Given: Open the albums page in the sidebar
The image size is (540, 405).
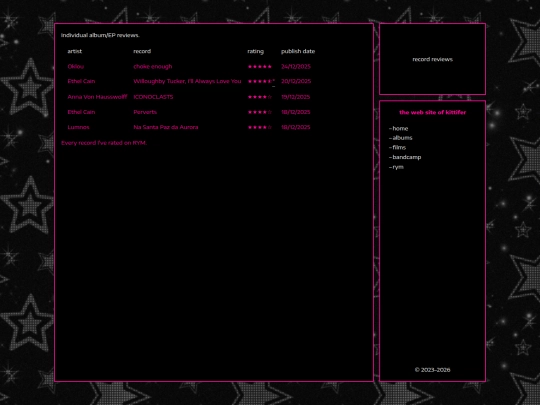Looking at the screenshot, I should [x=402, y=138].
